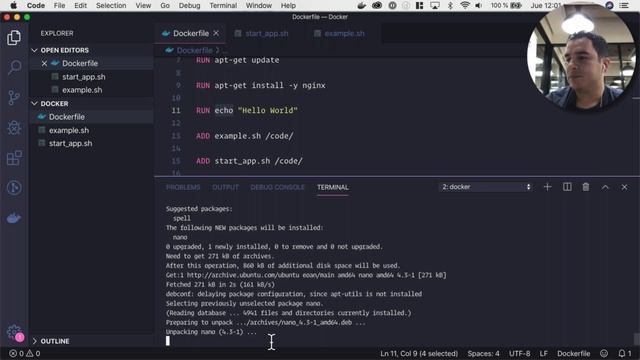Open the Problems panel tab
This screenshot has width=640, height=360.
(x=183, y=187)
